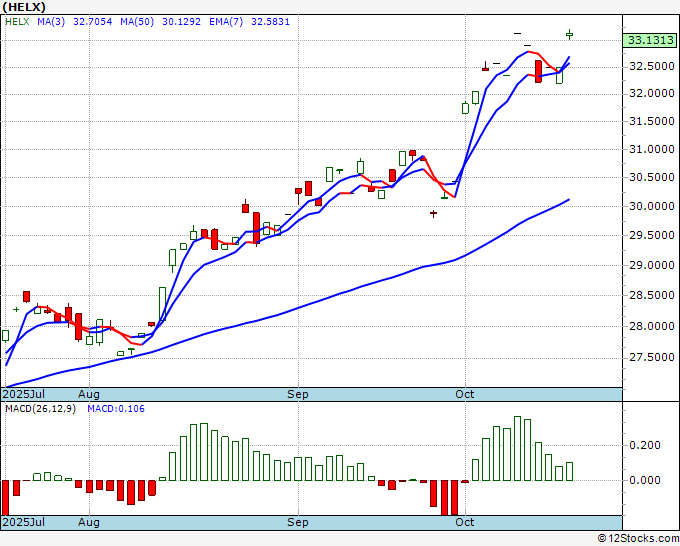Click the (HELX) chart title
Viewport: 680px width, 546px height.
24,7
